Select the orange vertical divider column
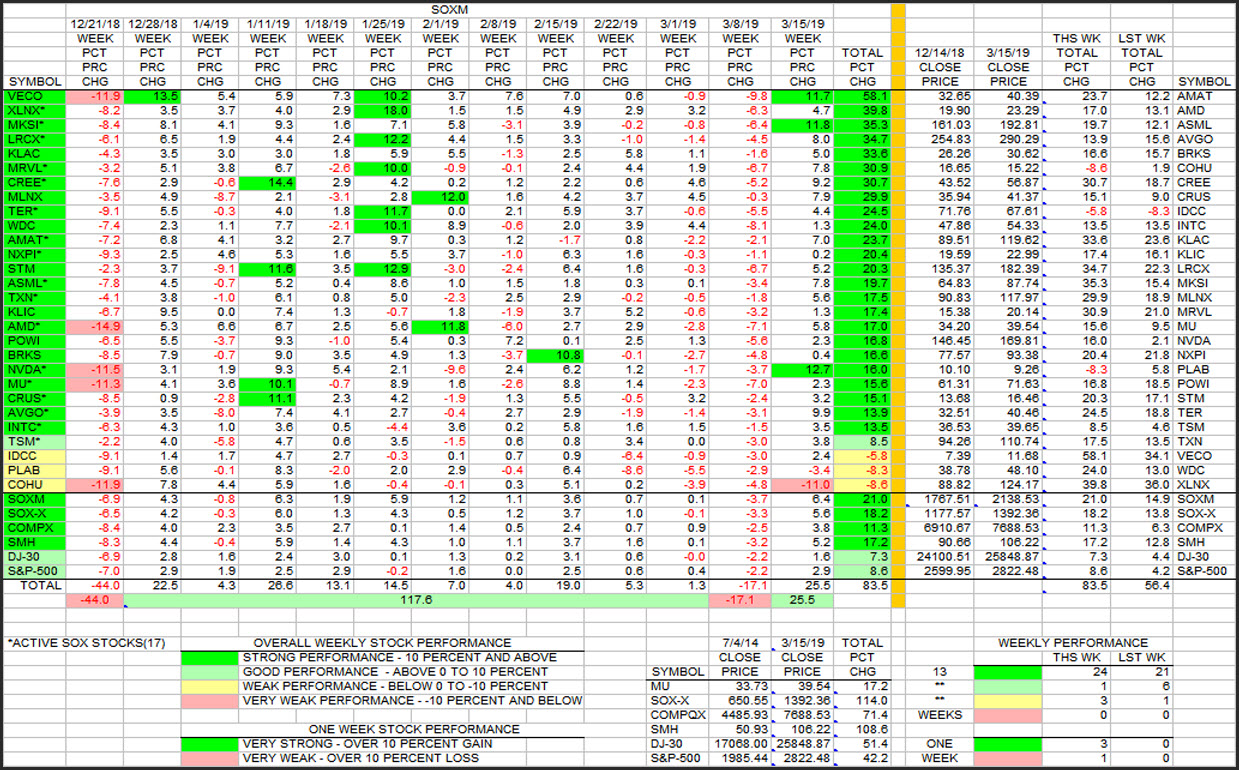 coord(898,300)
